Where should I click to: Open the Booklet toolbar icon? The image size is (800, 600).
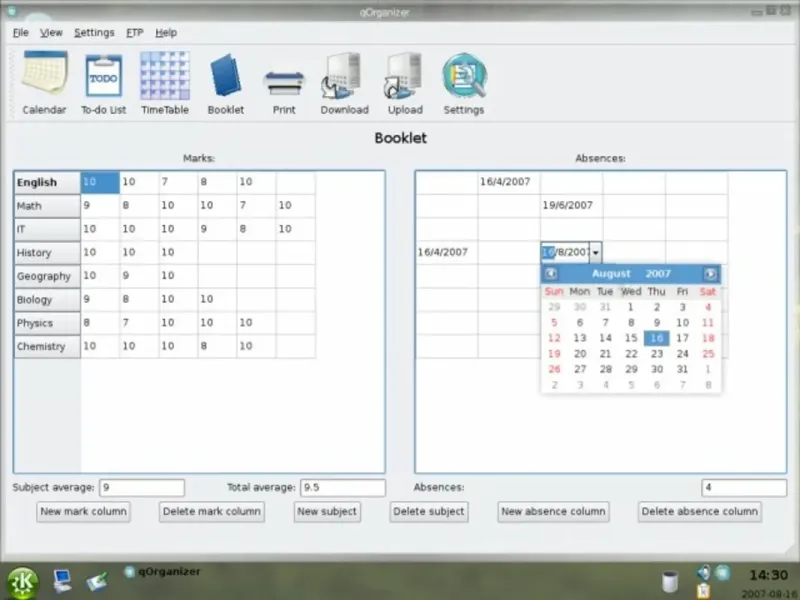226,83
